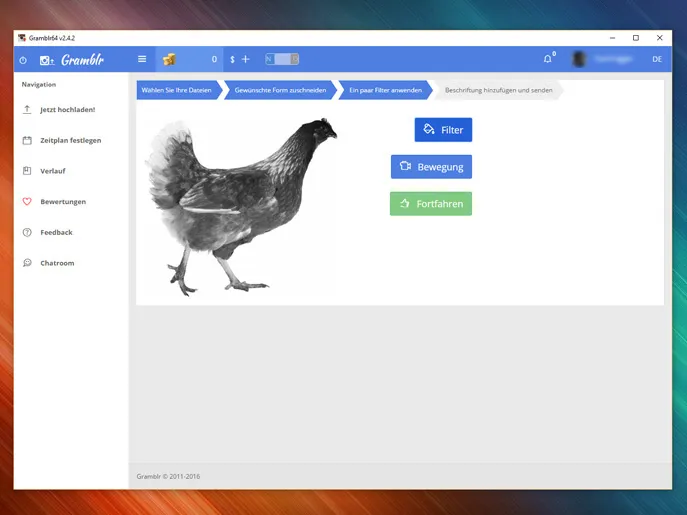Image resolution: width=687 pixels, height=515 pixels.
Task: Click the Gramblr camera logo icon
Action: click(x=46, y=60)
